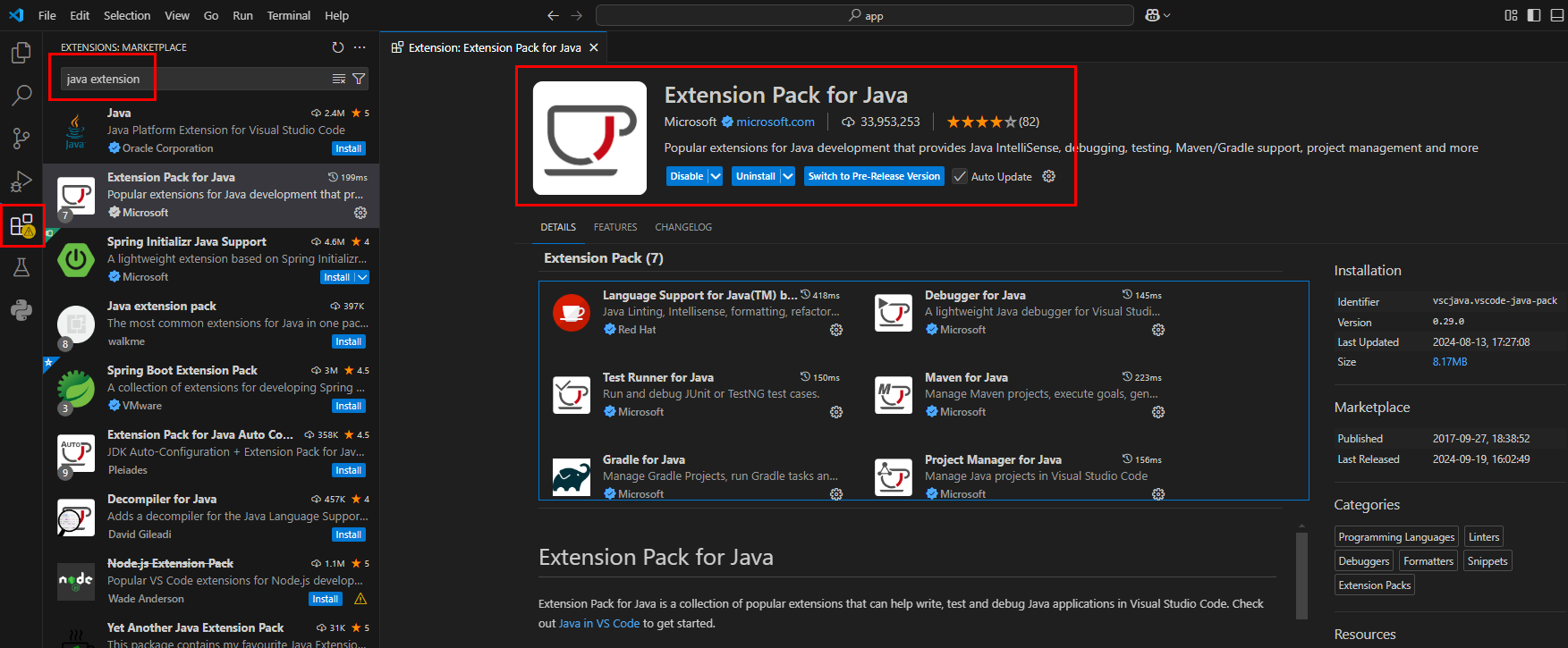Install the Node.js Extension Pack
The image size is (1568, 648).
326,599
